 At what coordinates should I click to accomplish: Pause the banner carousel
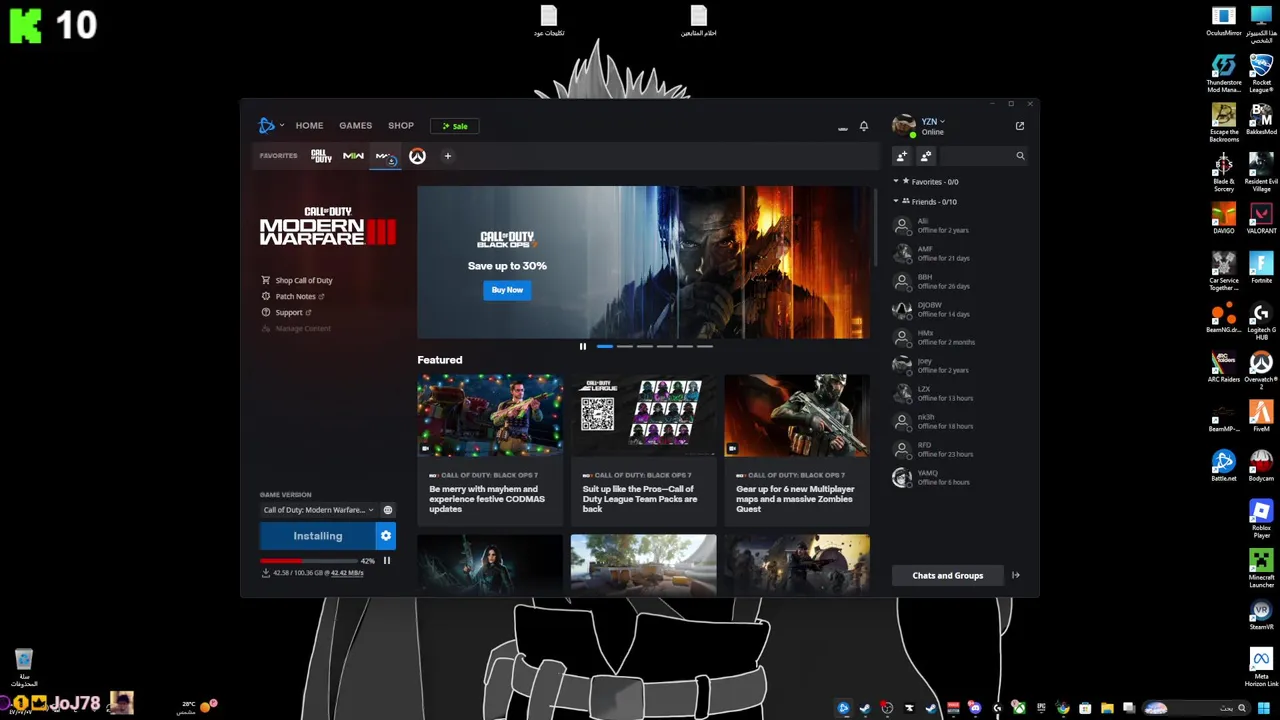(x=583, y=347)
